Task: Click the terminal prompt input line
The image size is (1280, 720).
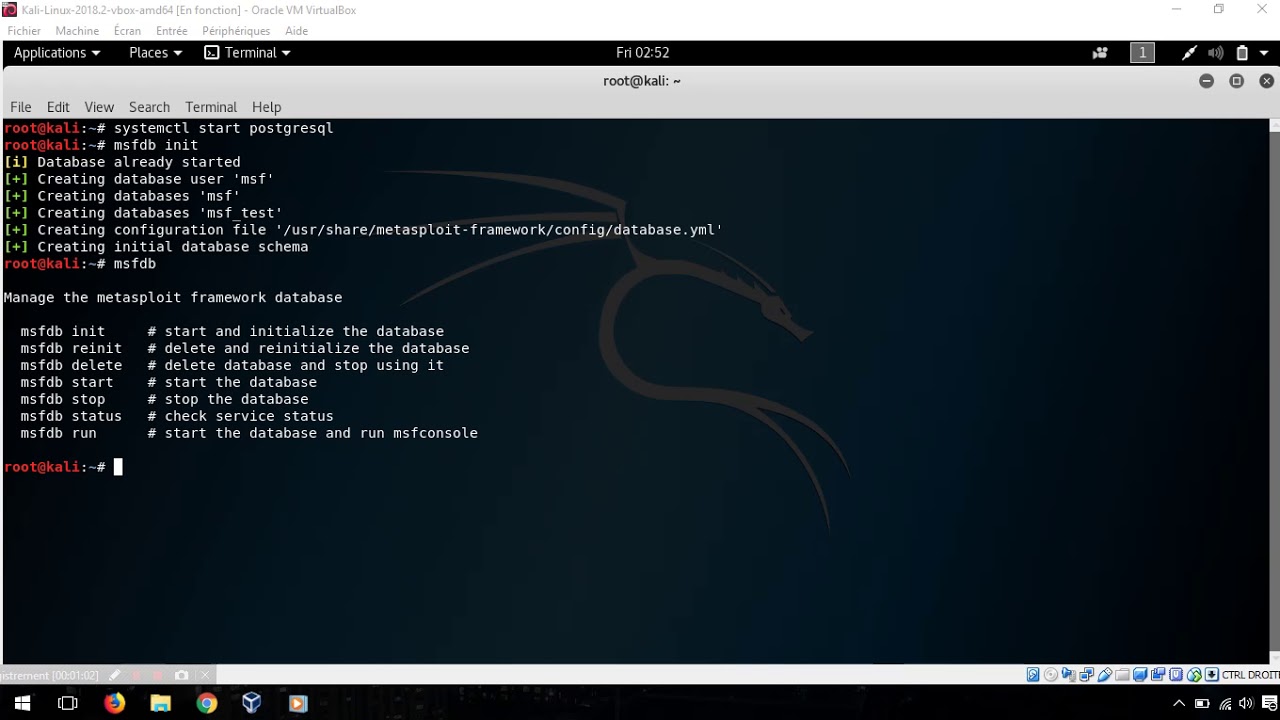Action: tap(636, 467)
